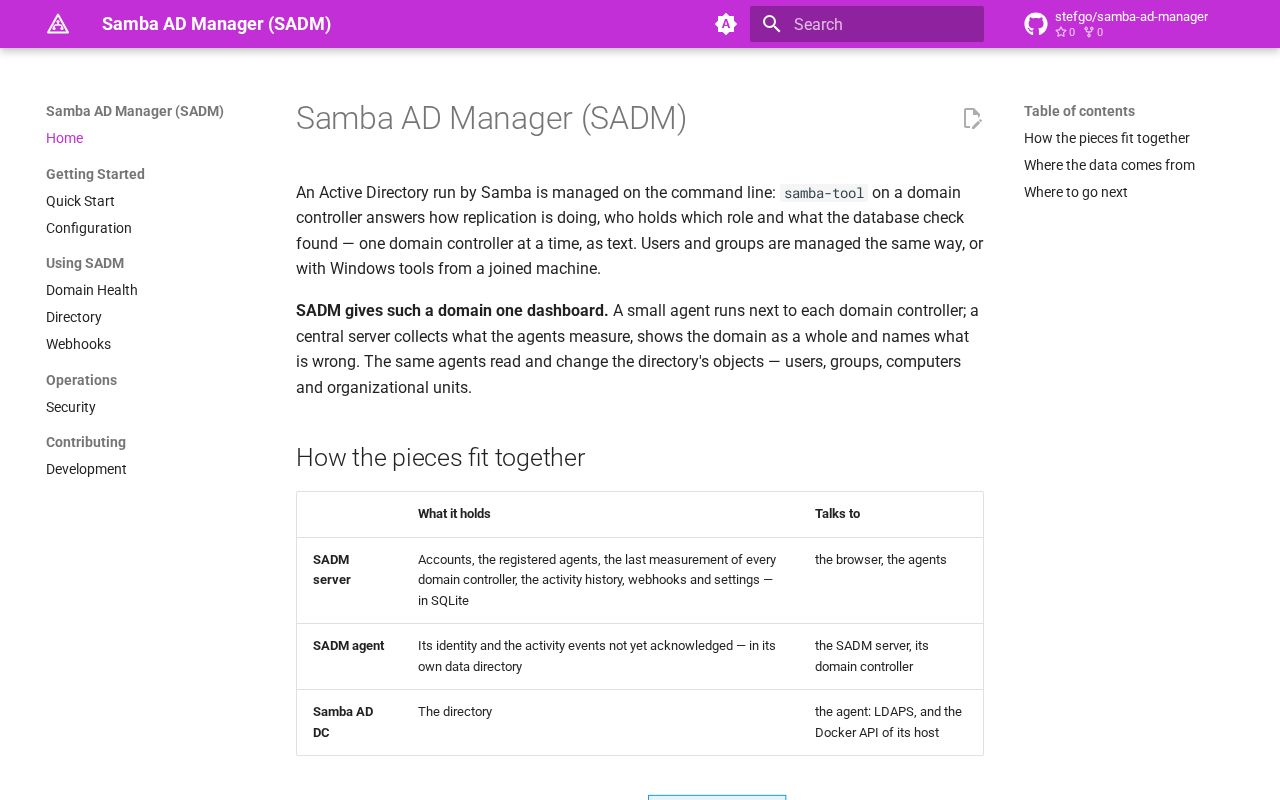Viewport: 1280px width, 800px height.
Task: Open the Directory page in sidebar
Action: tap(74, 317)
